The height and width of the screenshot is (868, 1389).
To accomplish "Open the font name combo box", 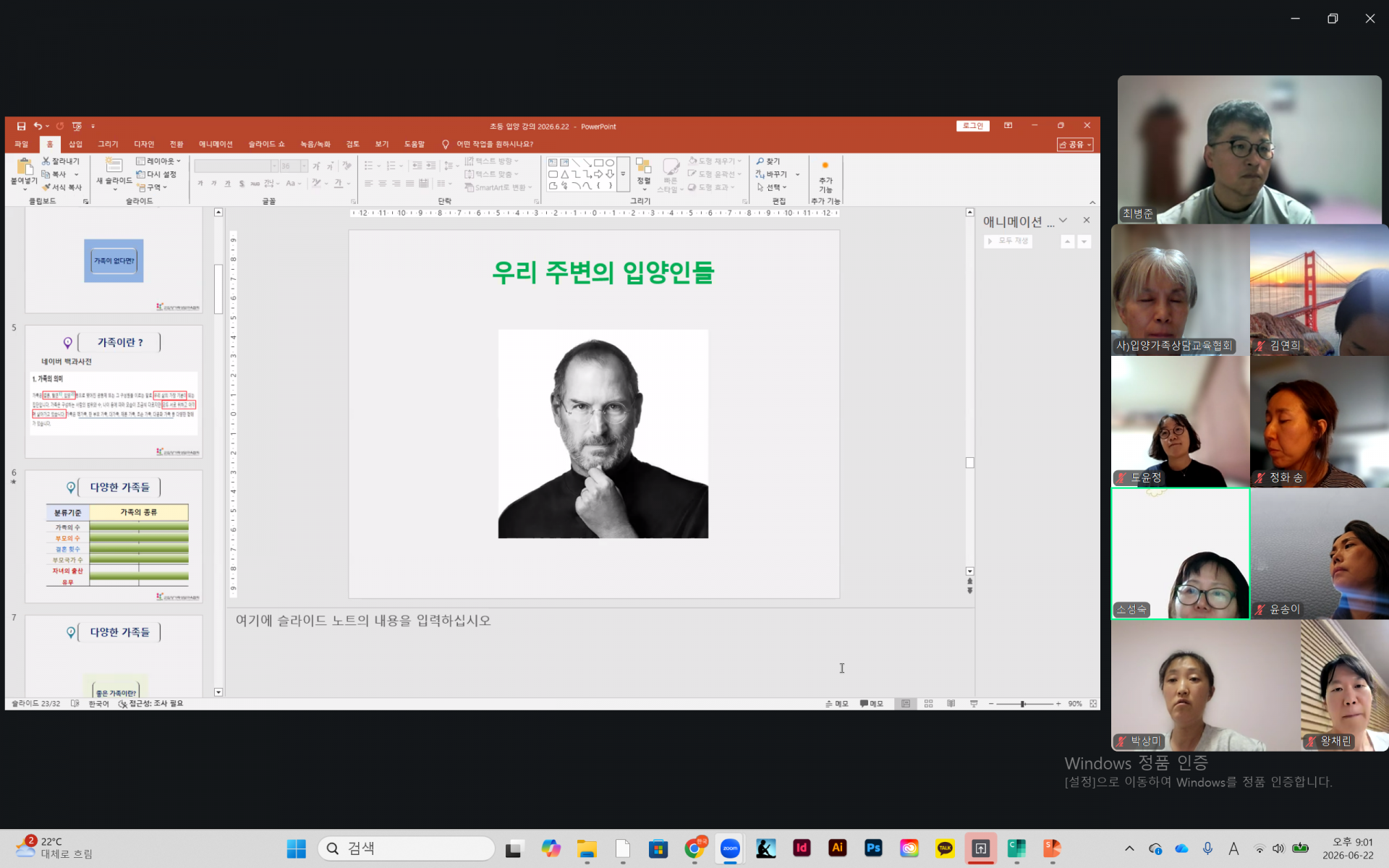I will (236, 166).
